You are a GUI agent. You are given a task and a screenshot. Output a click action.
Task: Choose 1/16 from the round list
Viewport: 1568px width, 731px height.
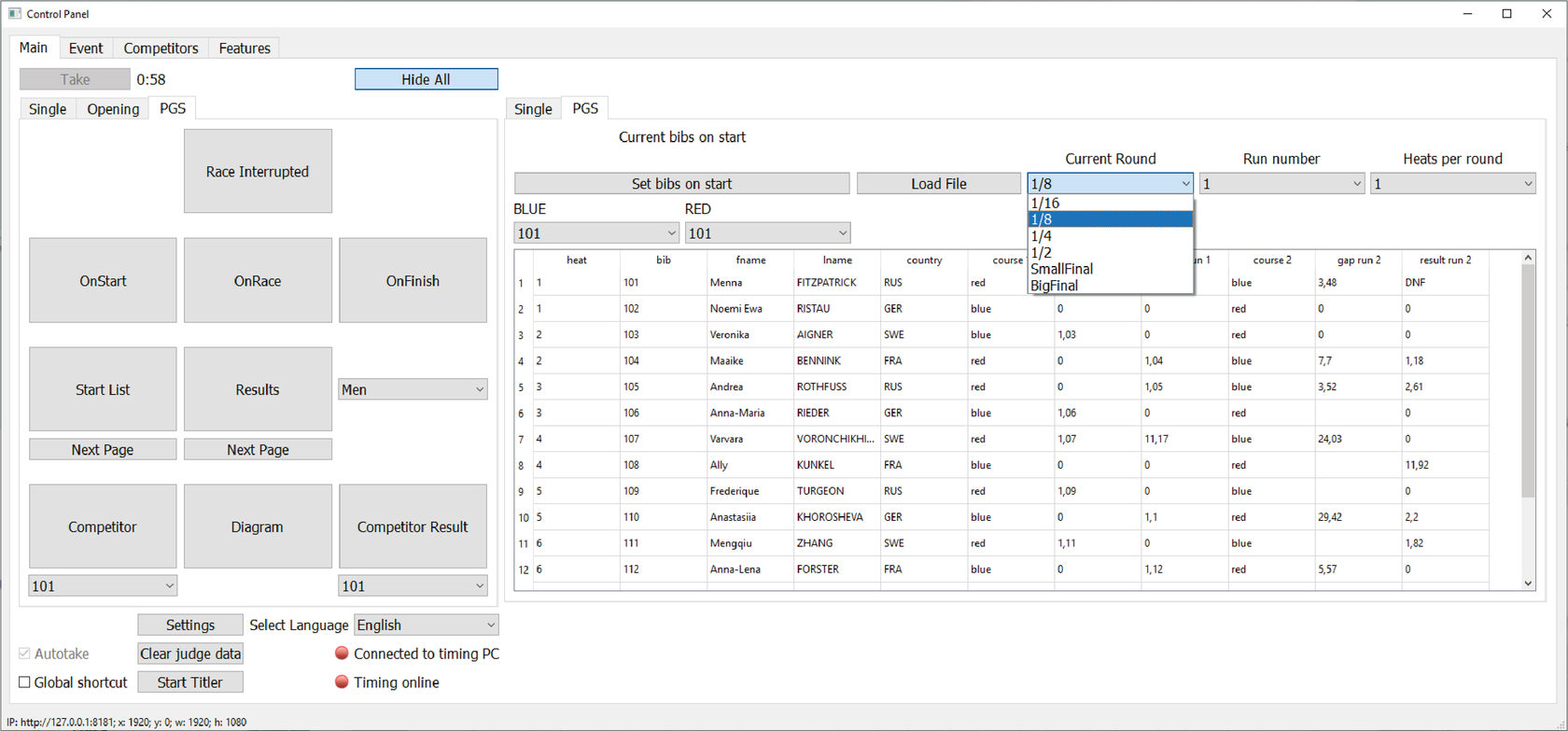click(1111, 203)
